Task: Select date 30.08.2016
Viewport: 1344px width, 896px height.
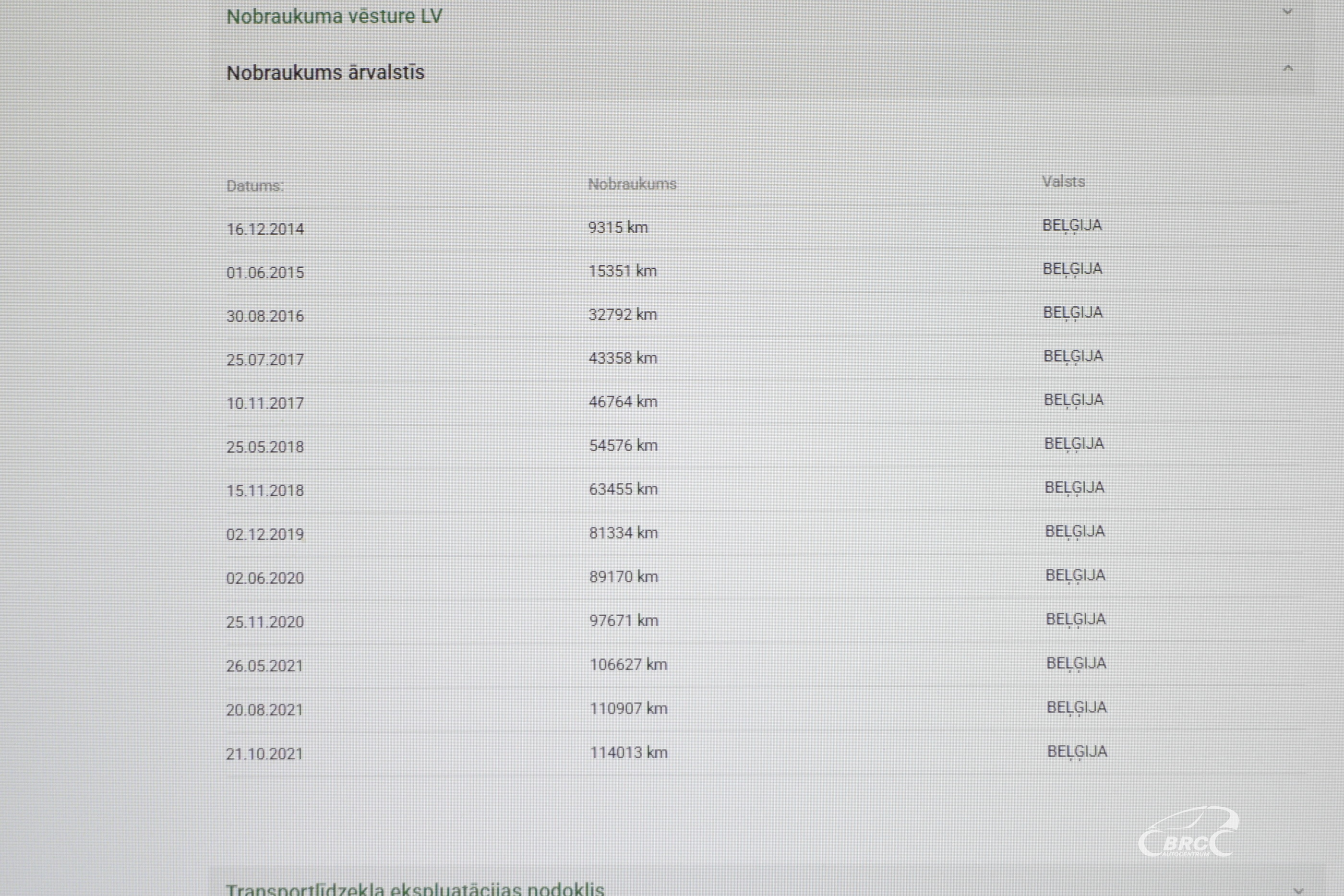Action: tap(265, 316)
